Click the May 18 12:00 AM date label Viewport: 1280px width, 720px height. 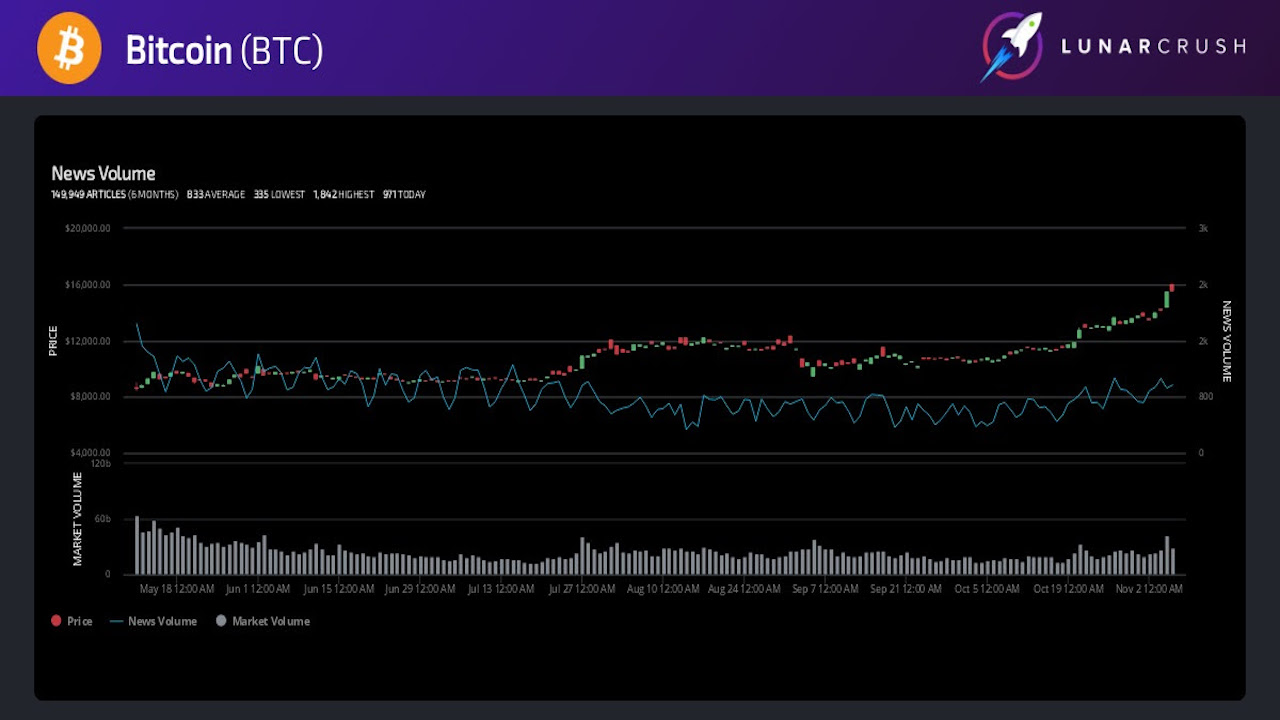pyautogui.click(x=176, y=589)
